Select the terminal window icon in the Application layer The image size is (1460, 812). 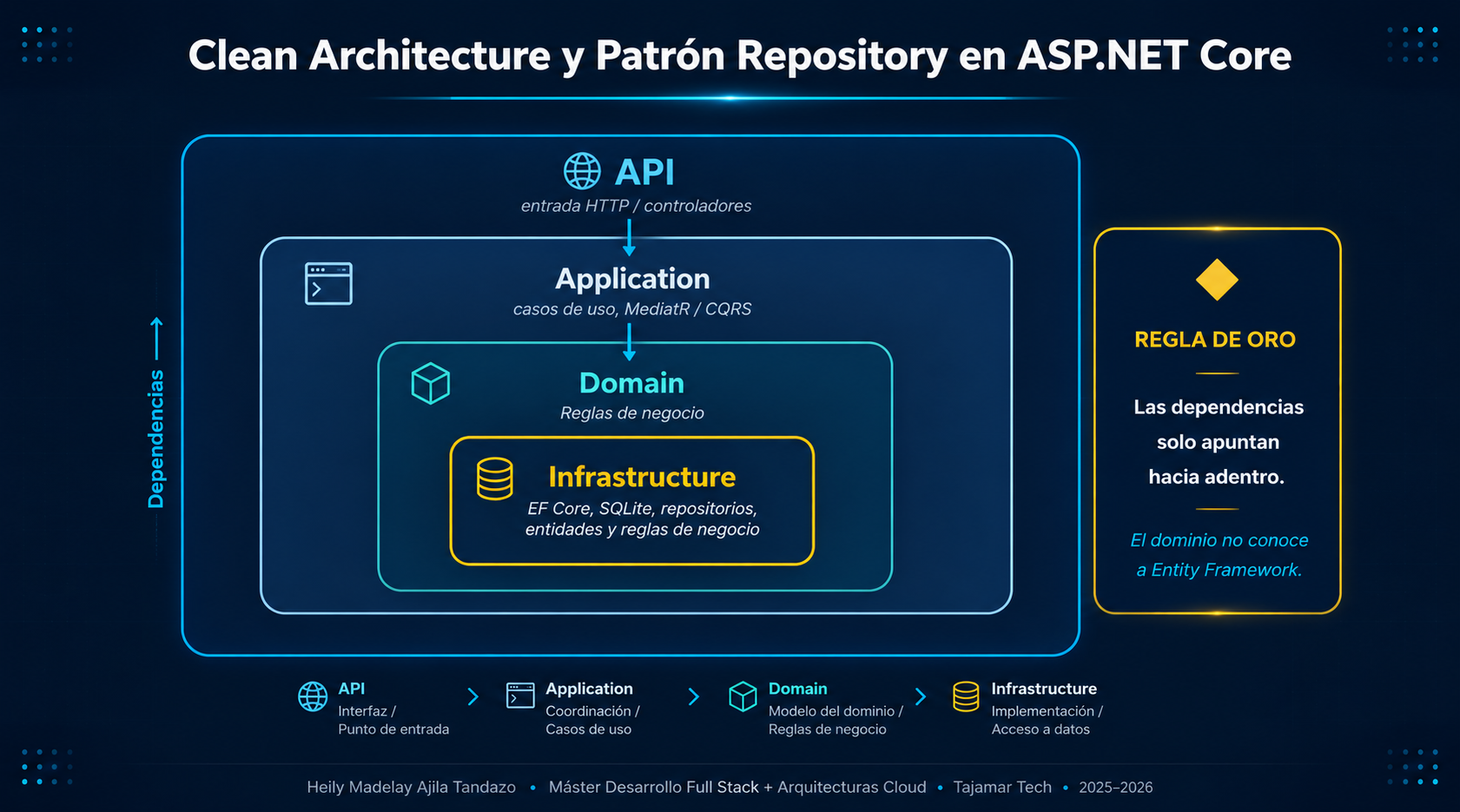(328, 283)
